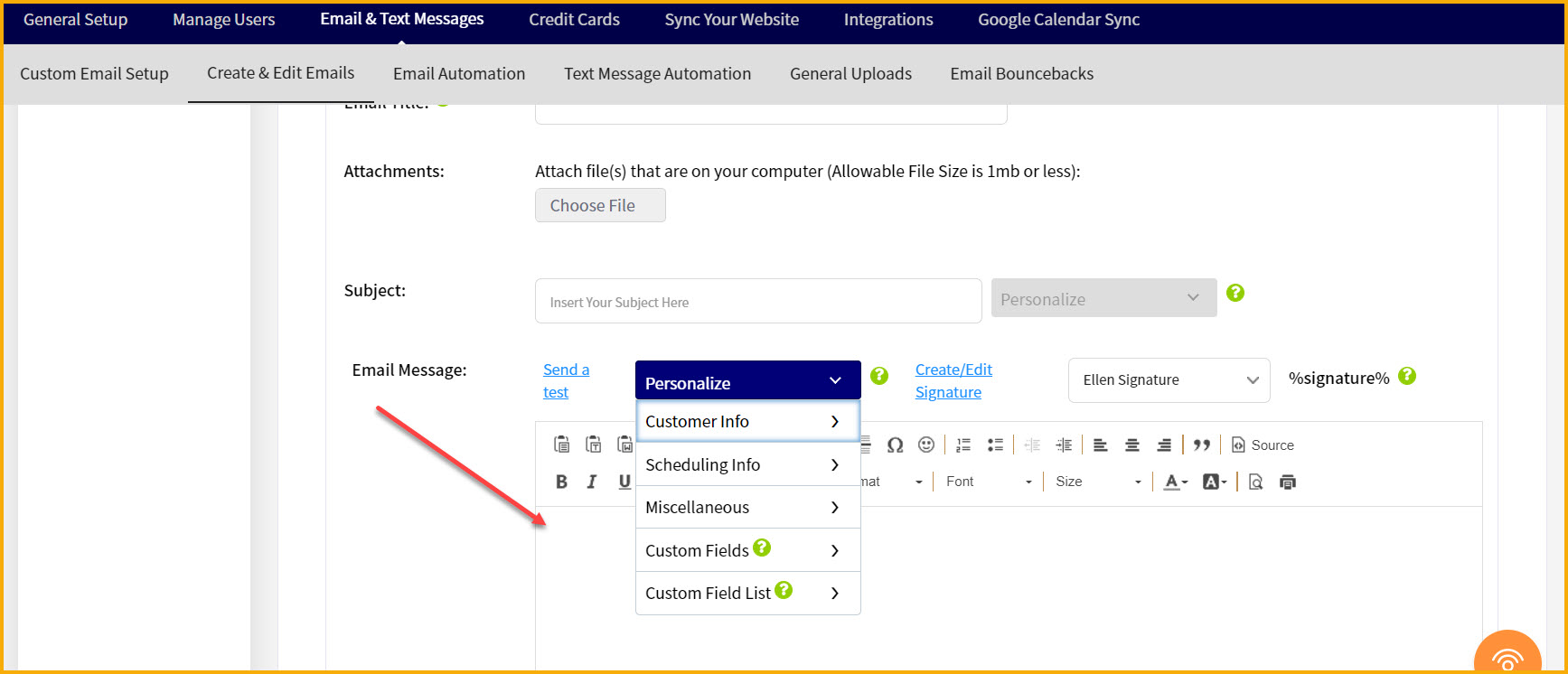
Task: Click the Subject input field
Action: [x=758, y=301]
